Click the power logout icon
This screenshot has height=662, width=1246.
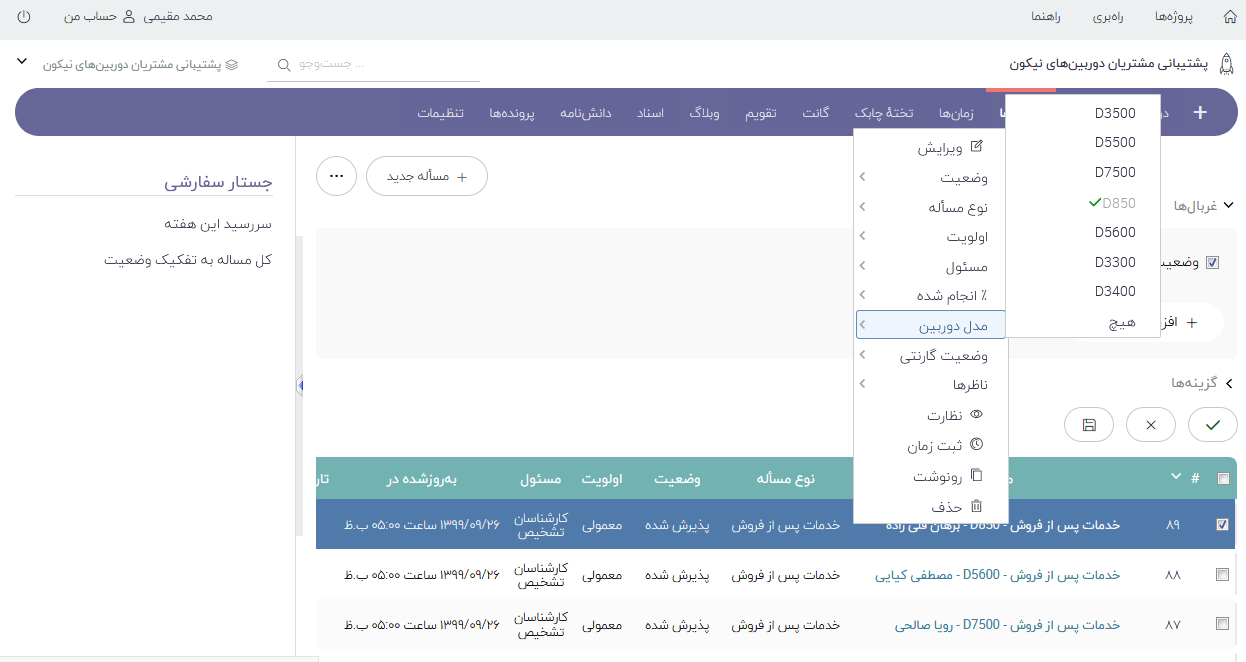pos(24,17)
